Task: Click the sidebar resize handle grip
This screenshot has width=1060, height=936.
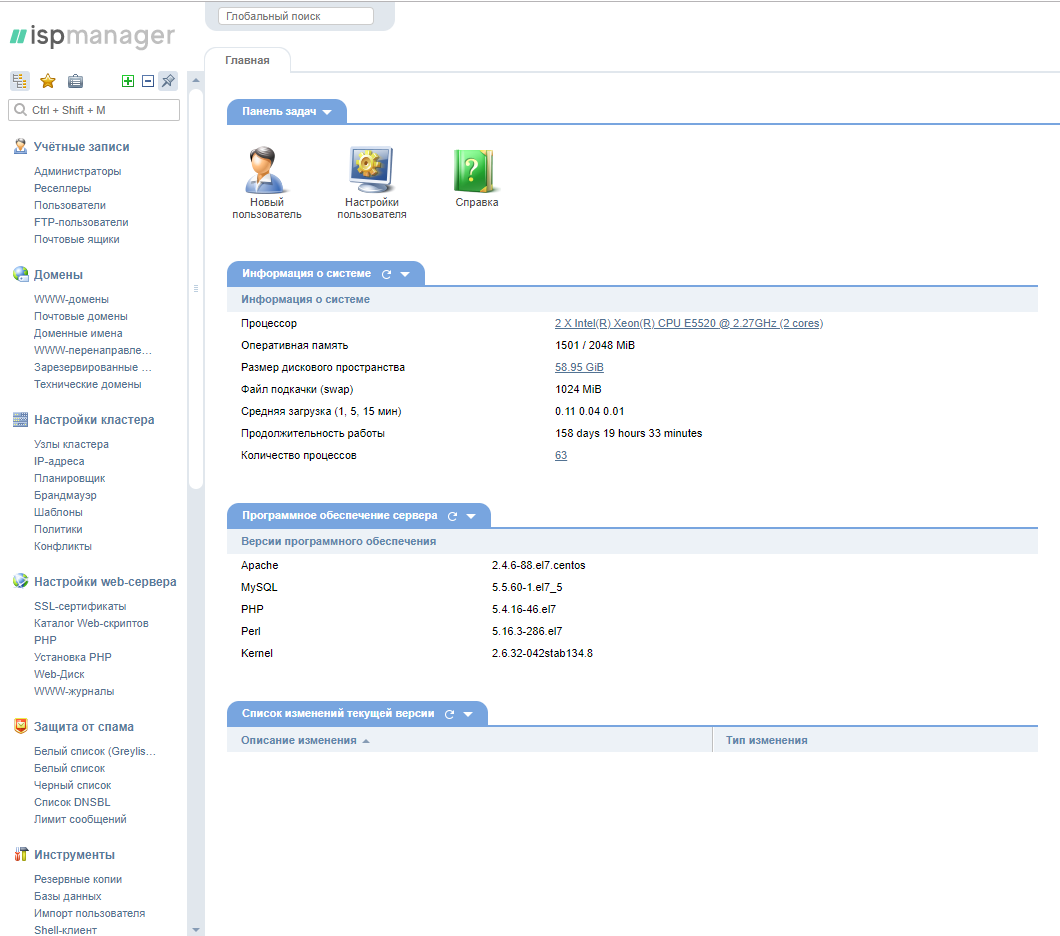Action: coord(196,289)
